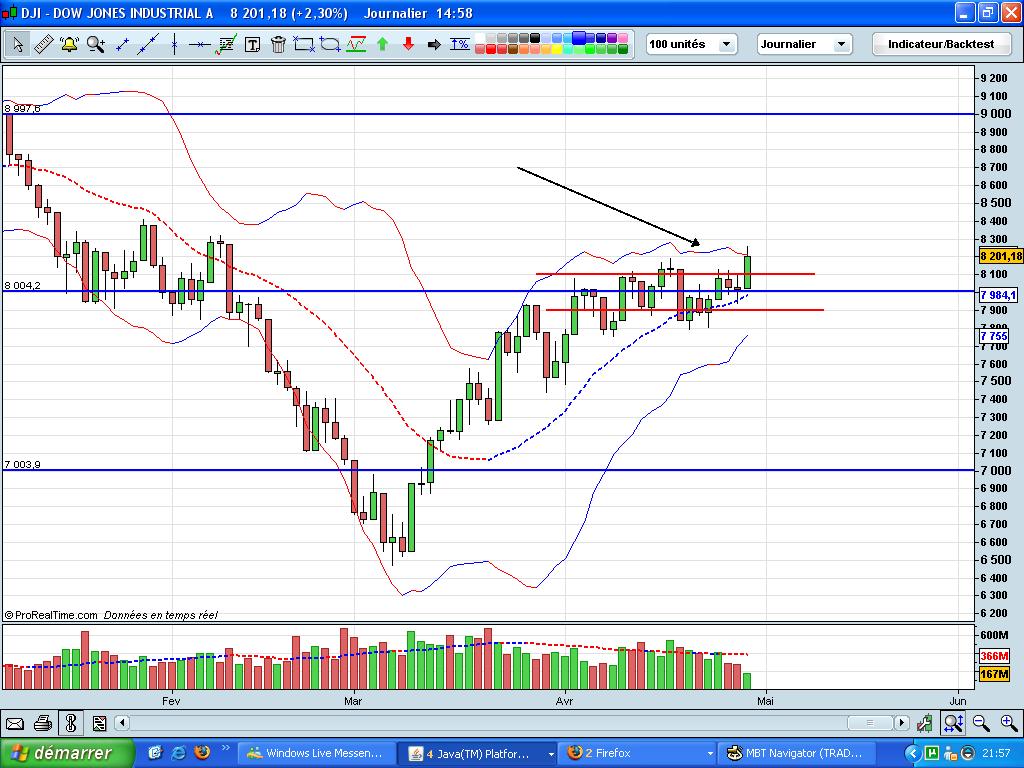Click the 7 984,1 price label
Screen dimensions: 1024x768
[x=998, y=295]
